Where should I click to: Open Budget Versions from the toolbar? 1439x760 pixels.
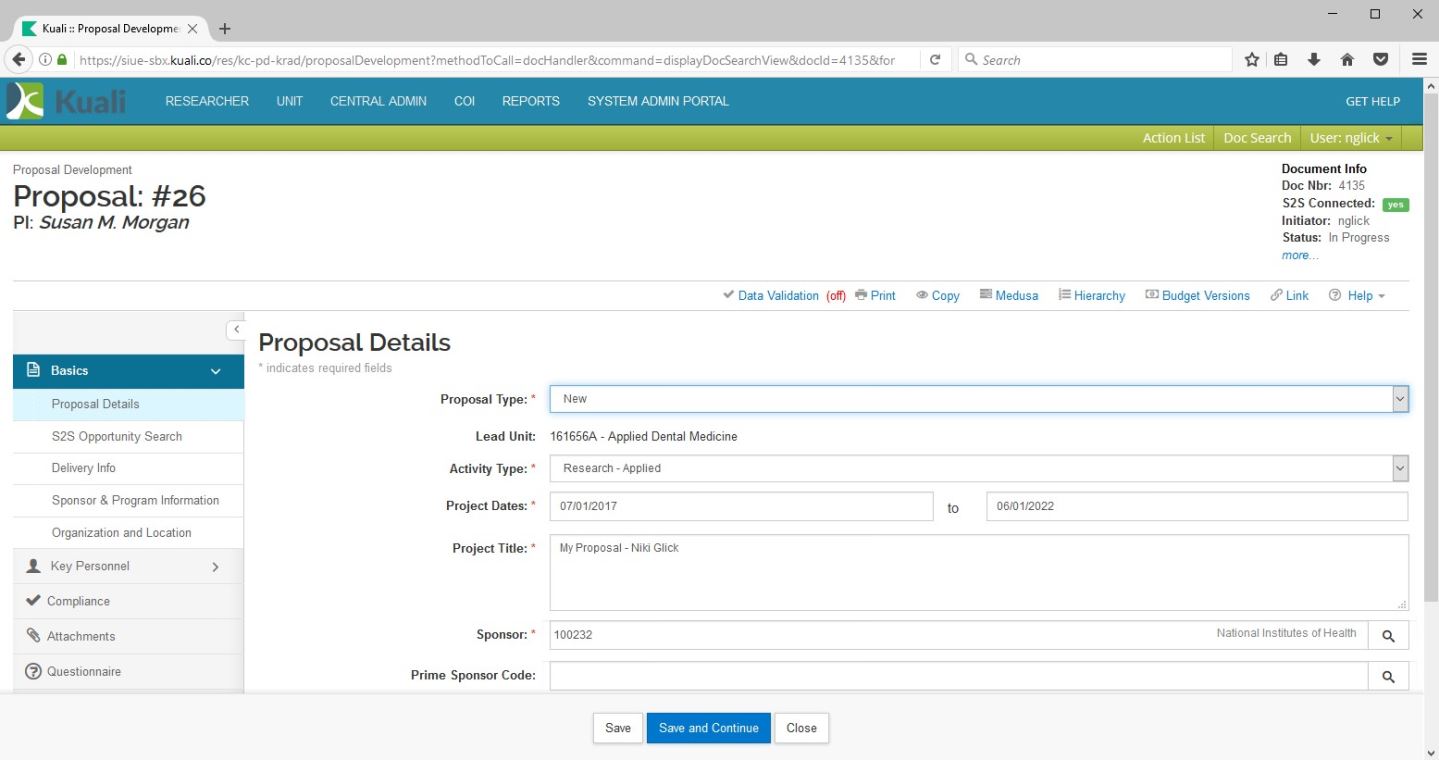(x=1197, y=296)
